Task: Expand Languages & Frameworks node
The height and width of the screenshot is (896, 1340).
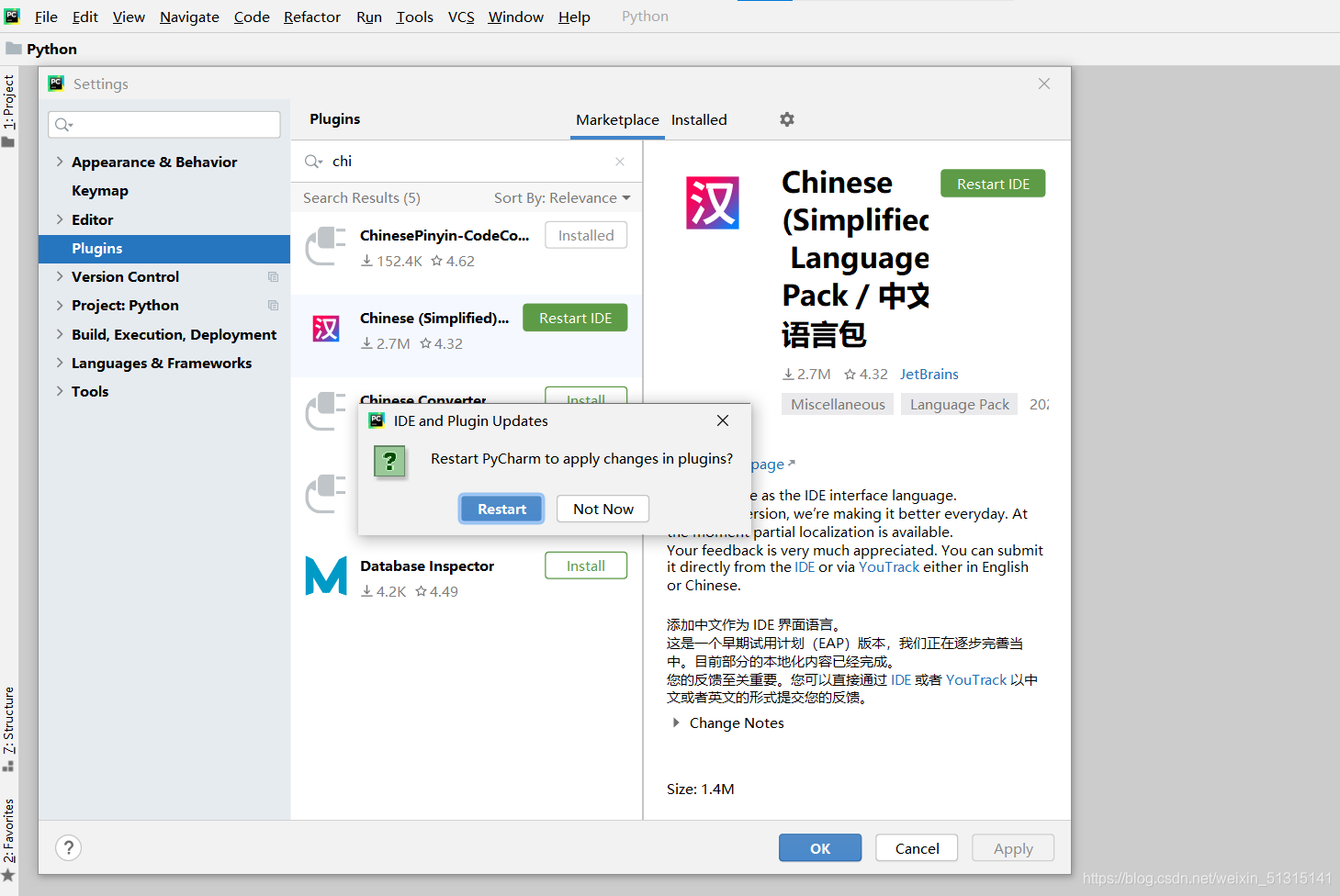Action: (x=60, y=363)
